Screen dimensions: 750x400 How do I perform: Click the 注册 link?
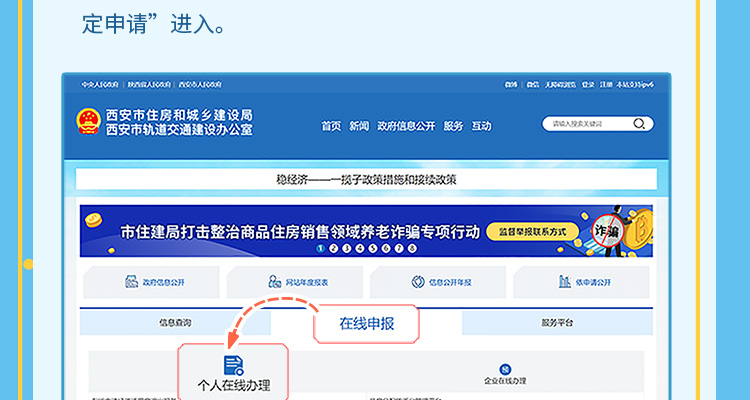click(x=606, y=85)
